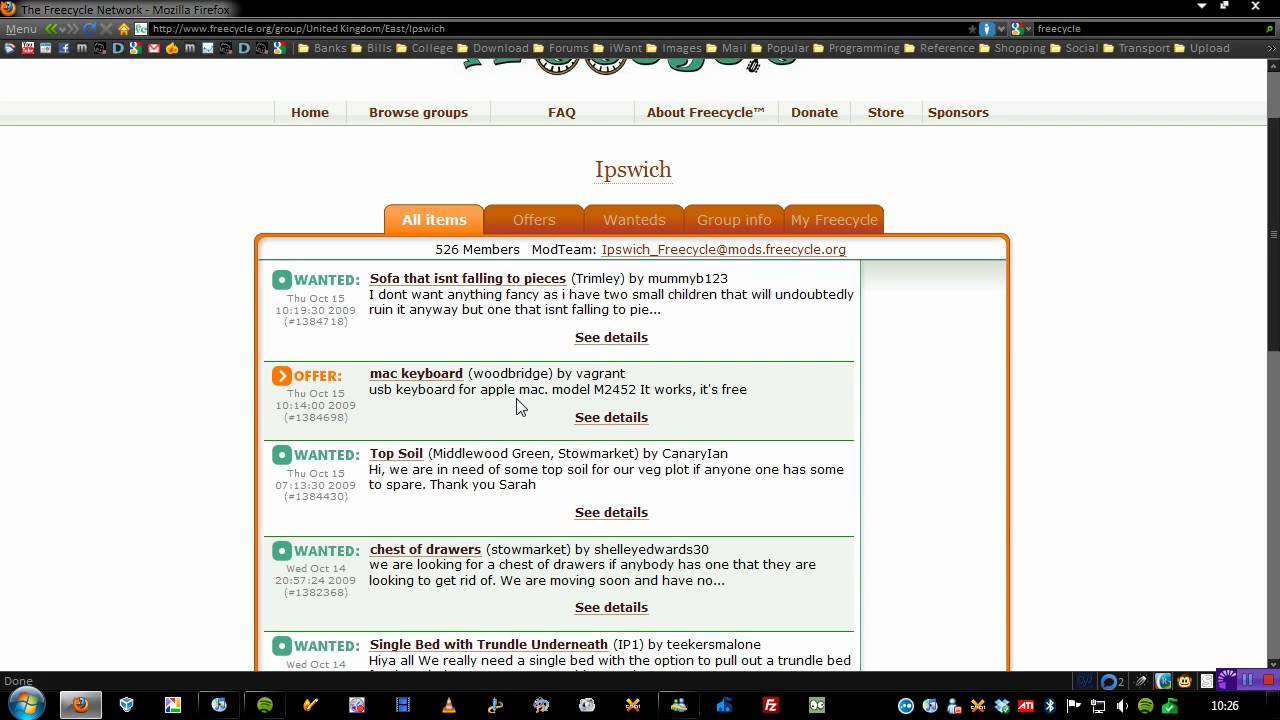Open the Firefox Menu button
Image resolution: width=1280 pixels, height=720 pixels.
pos(21,29)
